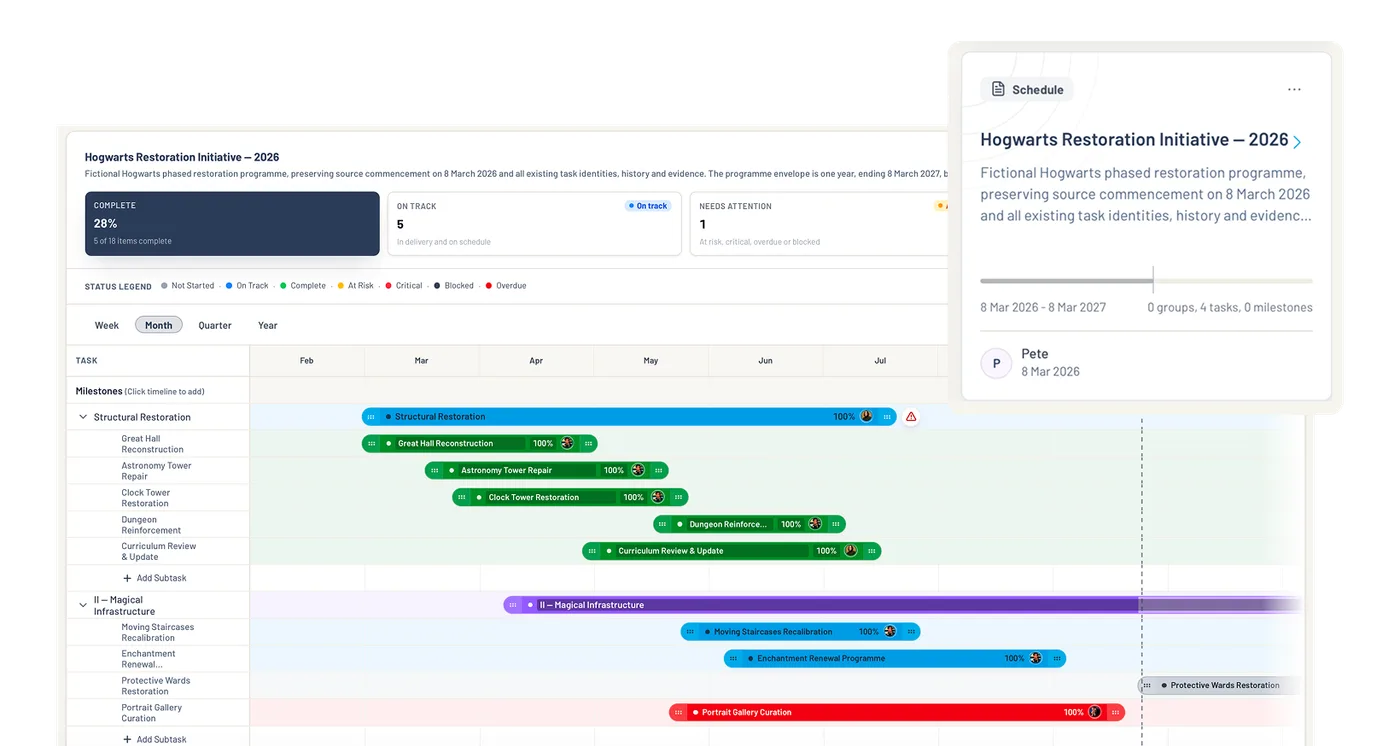Grab the left handle of the Great Hall Reconstruction bar
This screenshot has height=746, width=1400.
(372, 443)
